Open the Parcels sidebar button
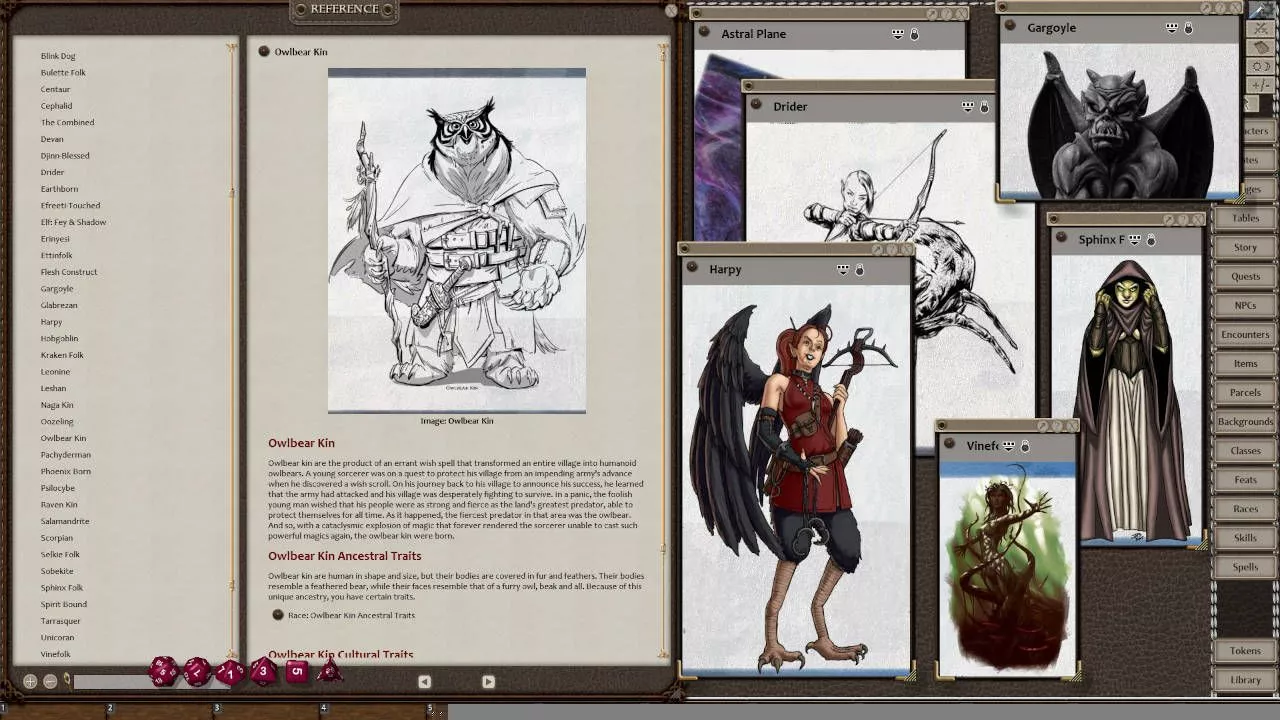Screen dimensions: 1280x720 point(1245,392)
